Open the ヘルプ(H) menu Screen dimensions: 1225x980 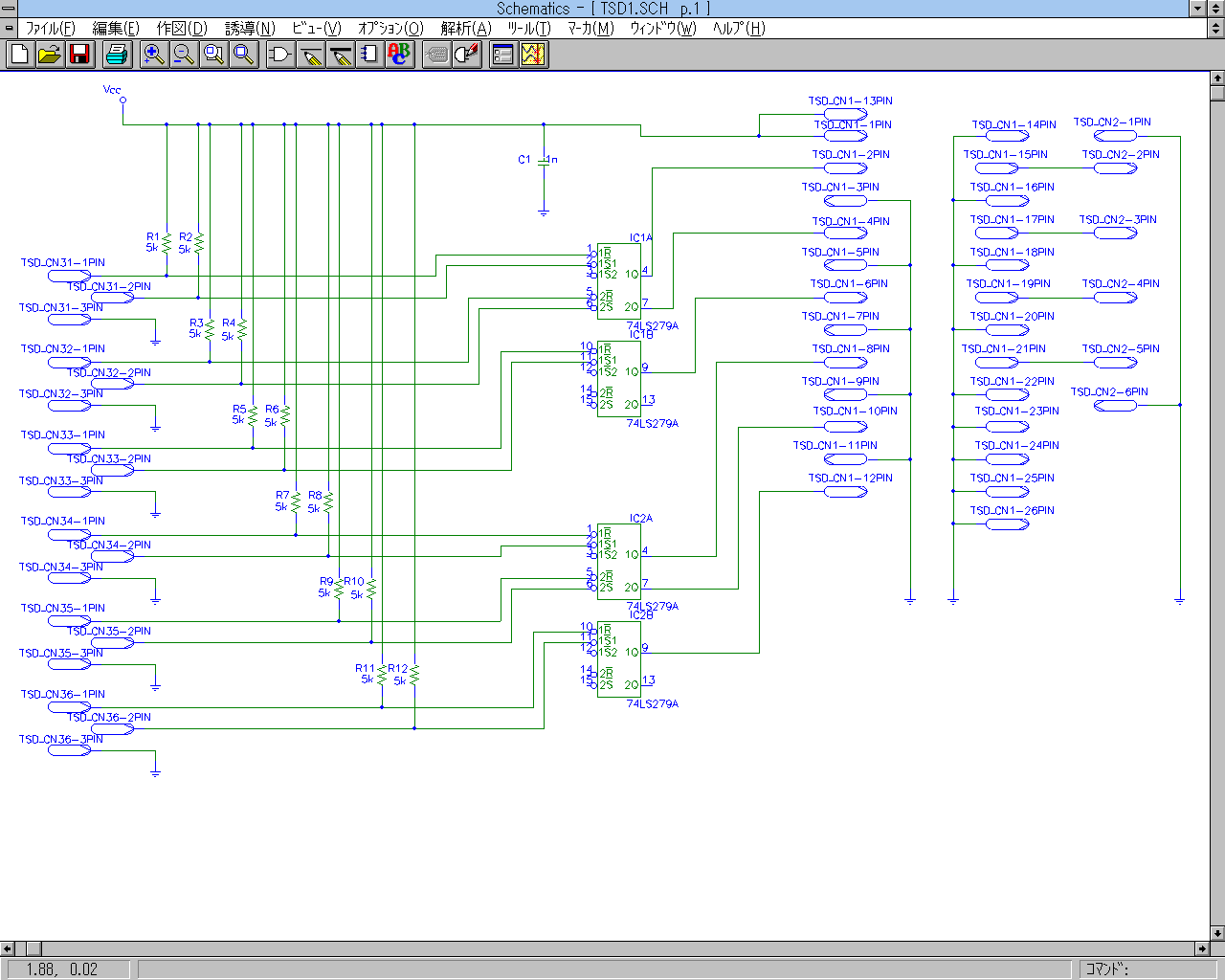tap(739, 28)
